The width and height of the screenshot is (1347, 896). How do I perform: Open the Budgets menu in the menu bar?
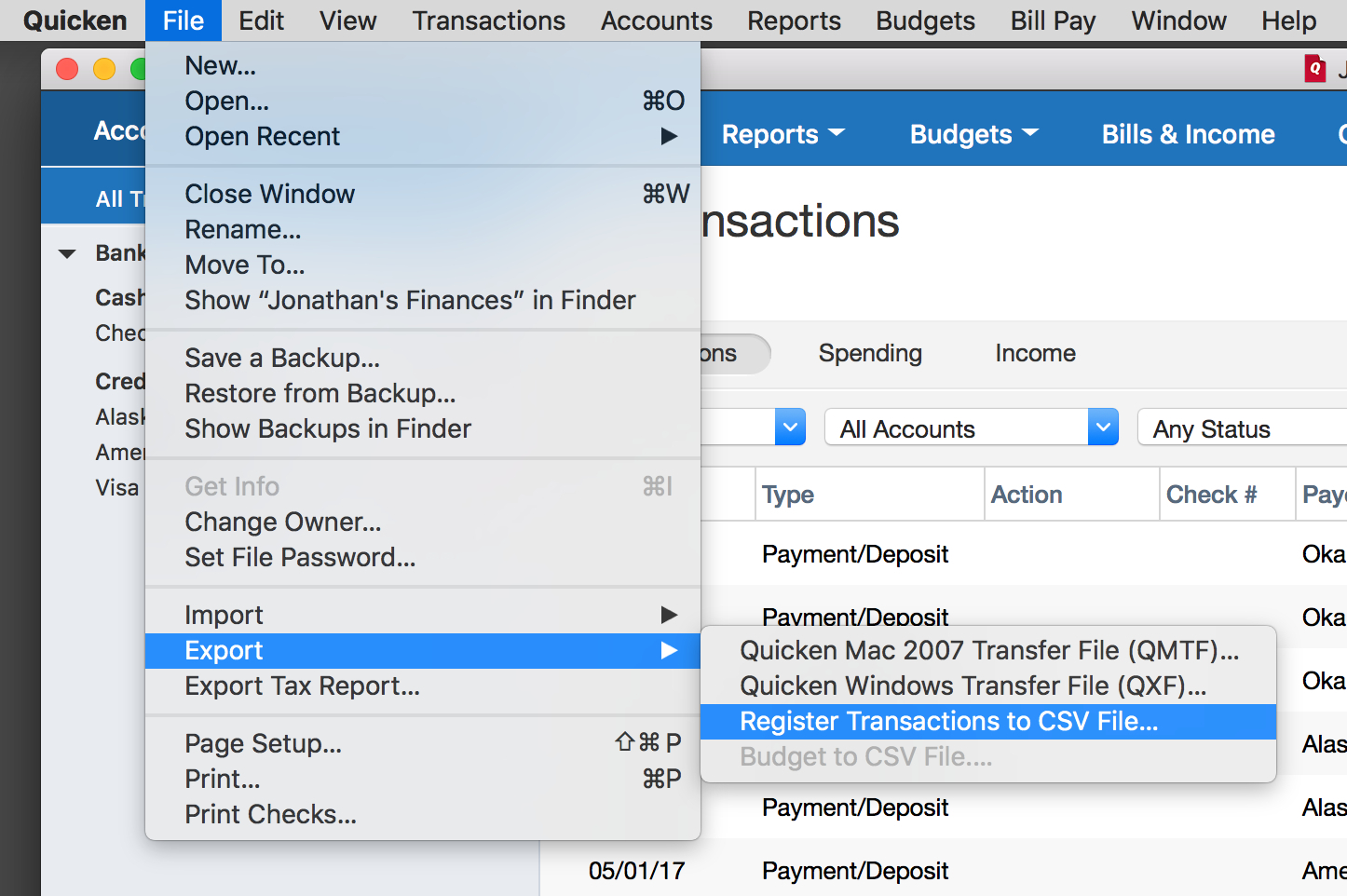click(x=926, y=20)
